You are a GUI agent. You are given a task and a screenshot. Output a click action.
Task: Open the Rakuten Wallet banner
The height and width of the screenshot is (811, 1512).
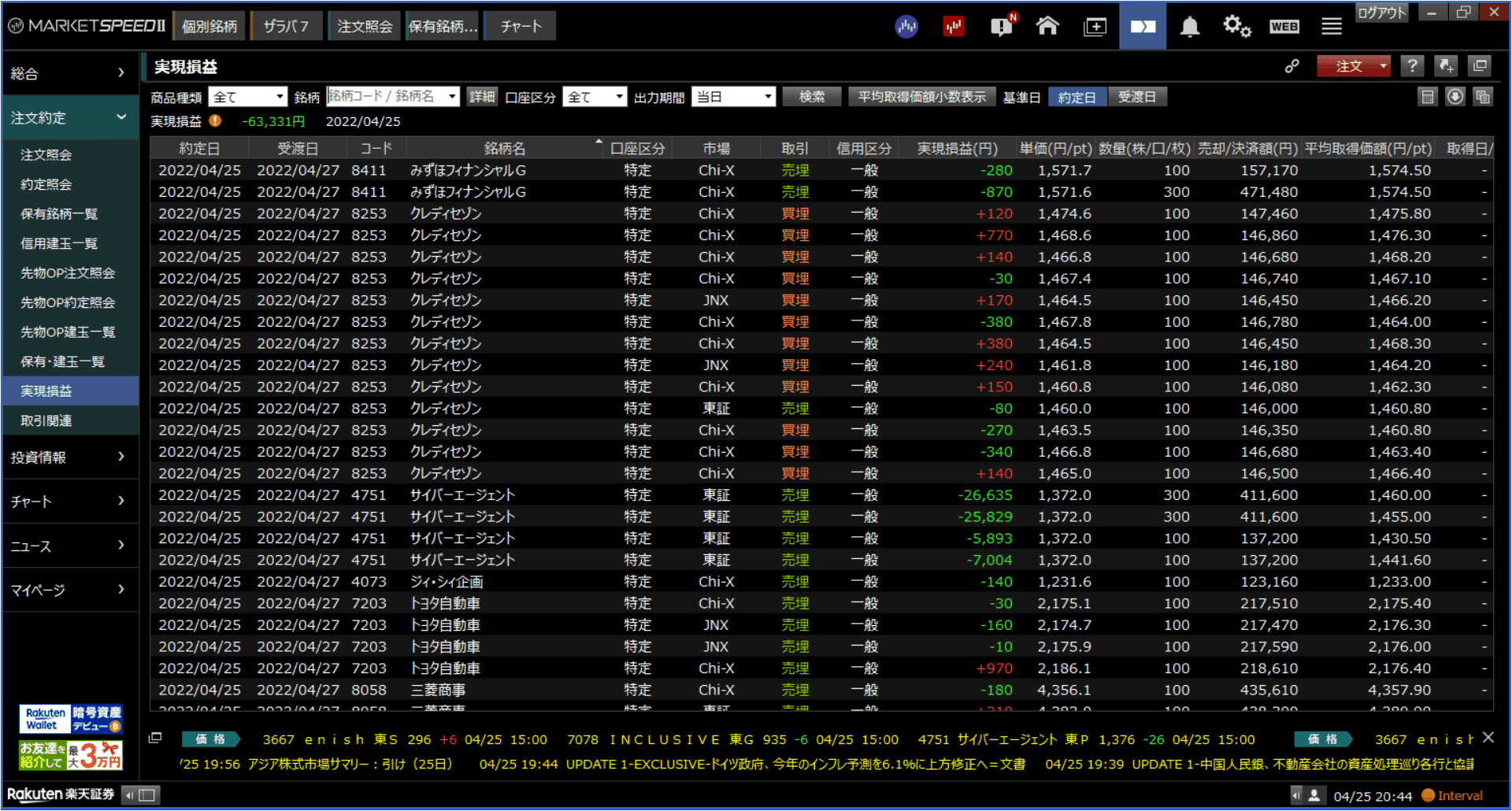(x=71, y=719)
